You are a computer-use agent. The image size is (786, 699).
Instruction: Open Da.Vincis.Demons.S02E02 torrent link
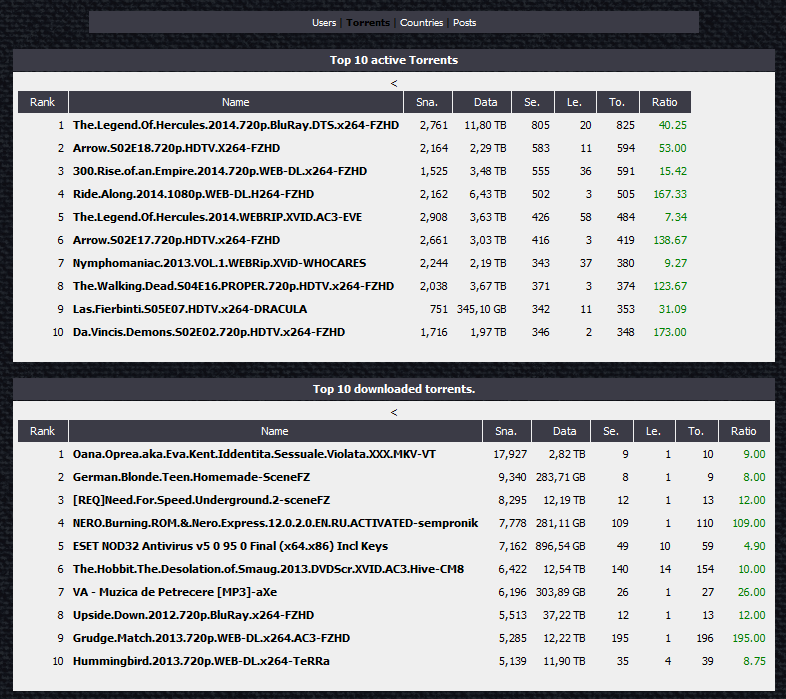coord(209,332)
